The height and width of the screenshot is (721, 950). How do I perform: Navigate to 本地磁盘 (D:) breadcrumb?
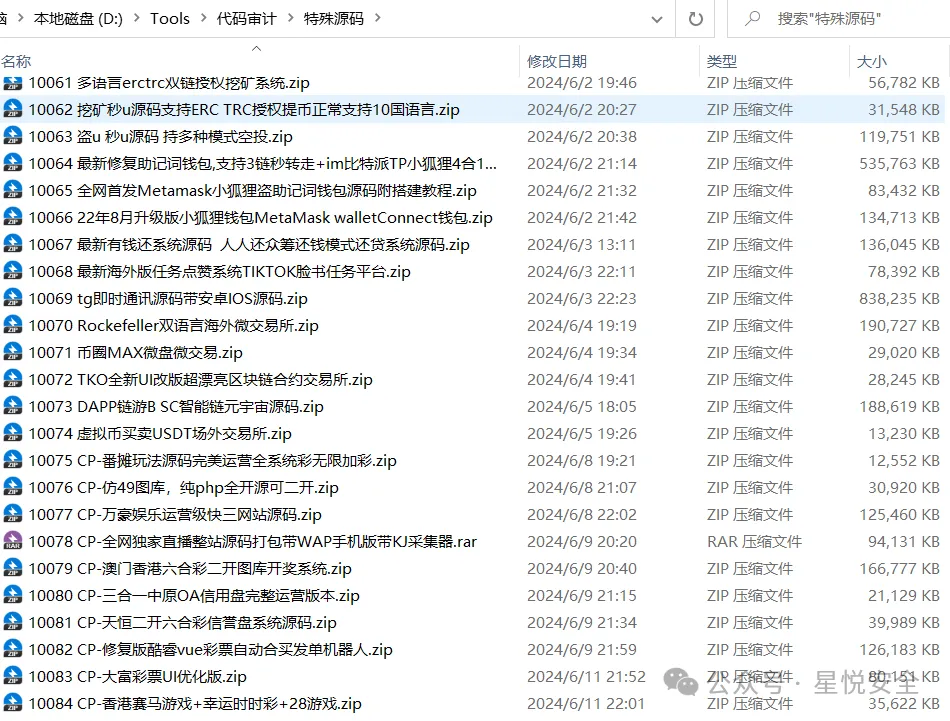coord(78,19)
